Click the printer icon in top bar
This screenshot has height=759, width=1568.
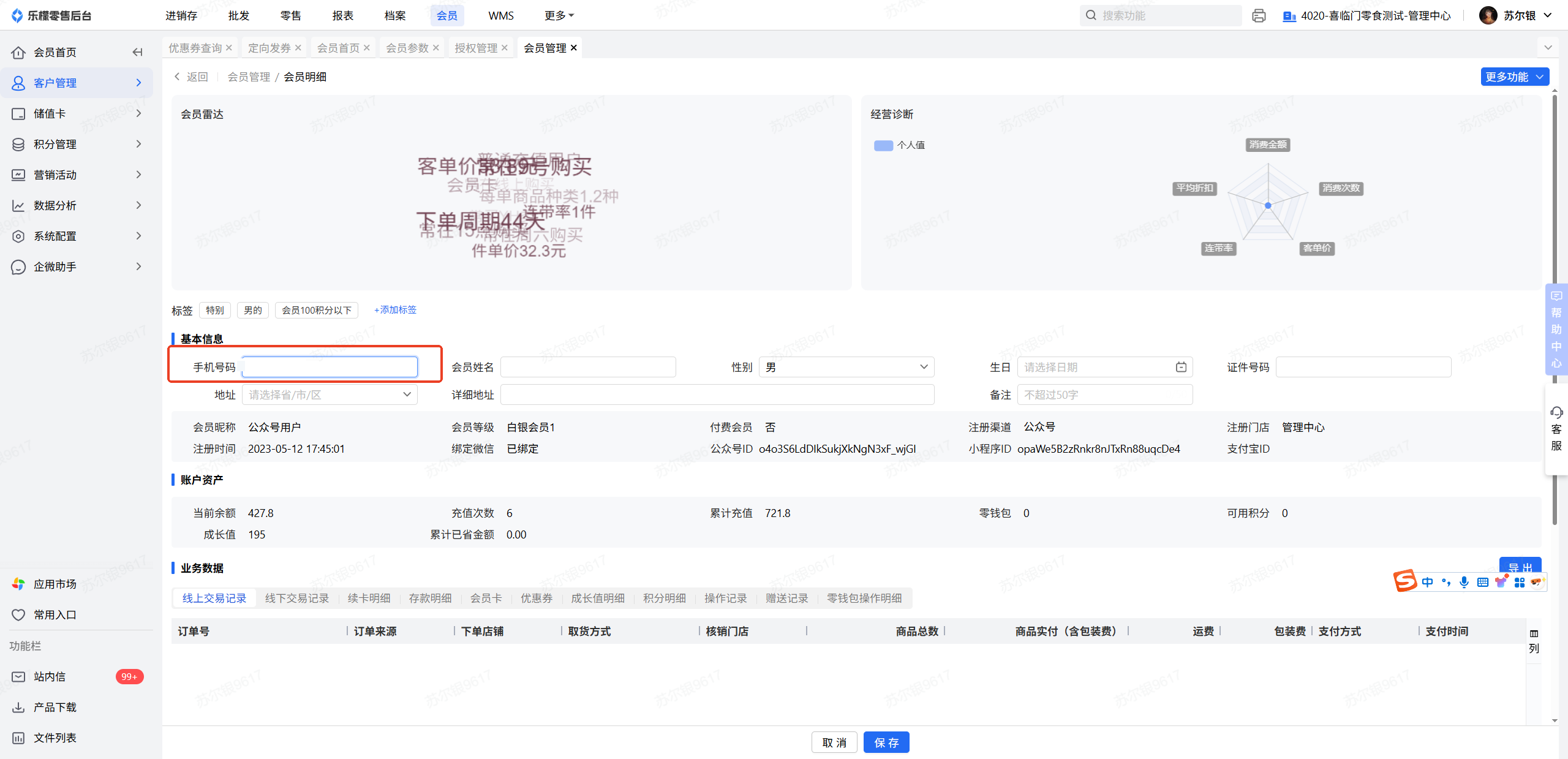[x=1259, y=15]
